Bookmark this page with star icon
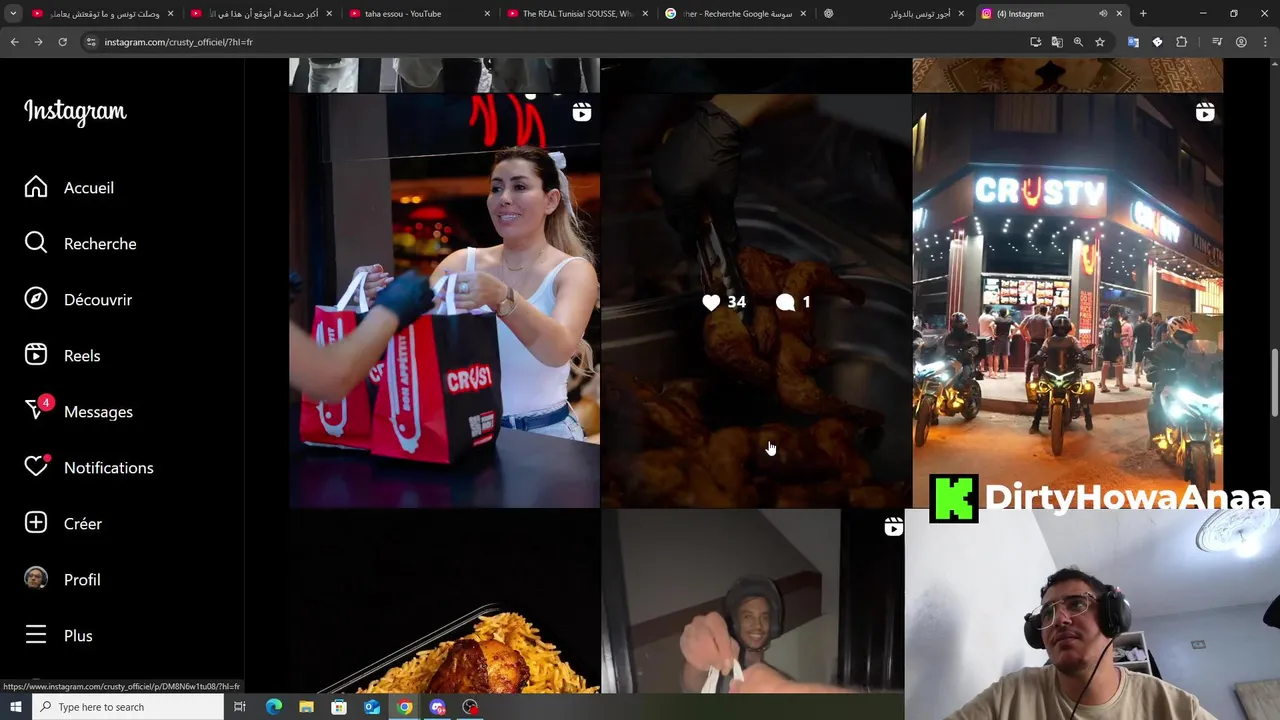 point(1100,42)
